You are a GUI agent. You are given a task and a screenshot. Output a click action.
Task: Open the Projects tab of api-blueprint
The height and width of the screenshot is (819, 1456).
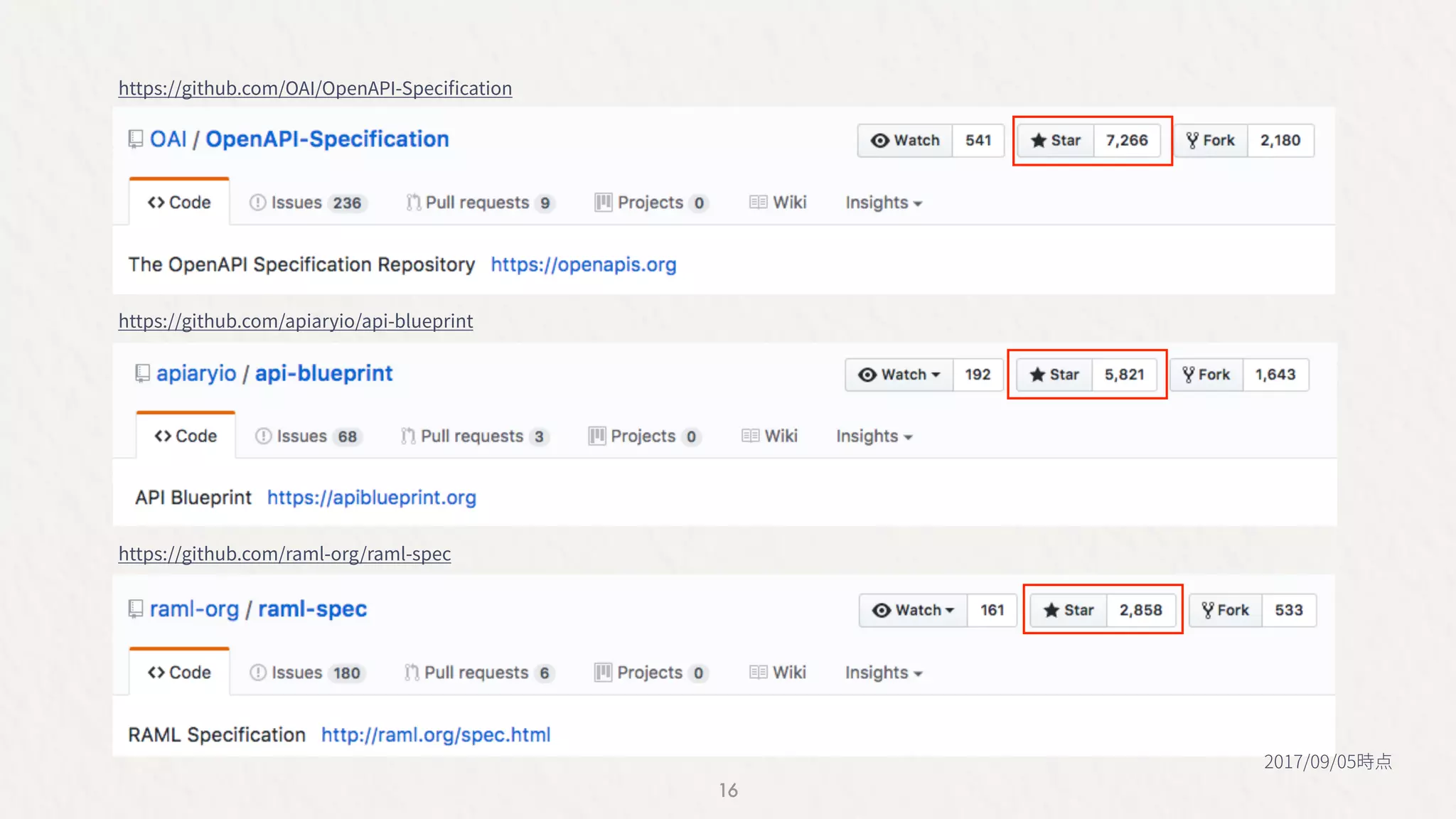(x=644, y=437)
